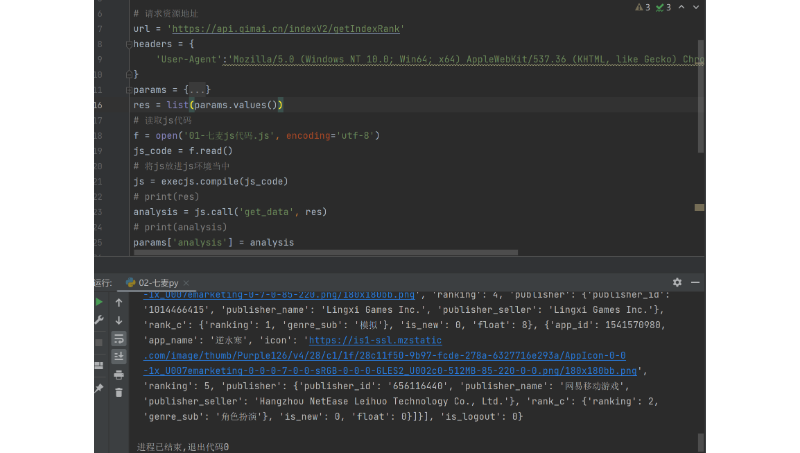Open run configuration wrench icon
Image resolution: width=800 pixels, height=453 pixels.
99,320
